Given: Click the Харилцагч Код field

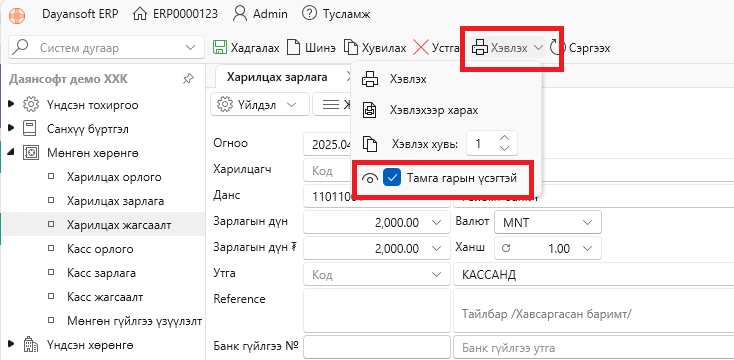Looking at the screenshot, I should pos(328,171).
